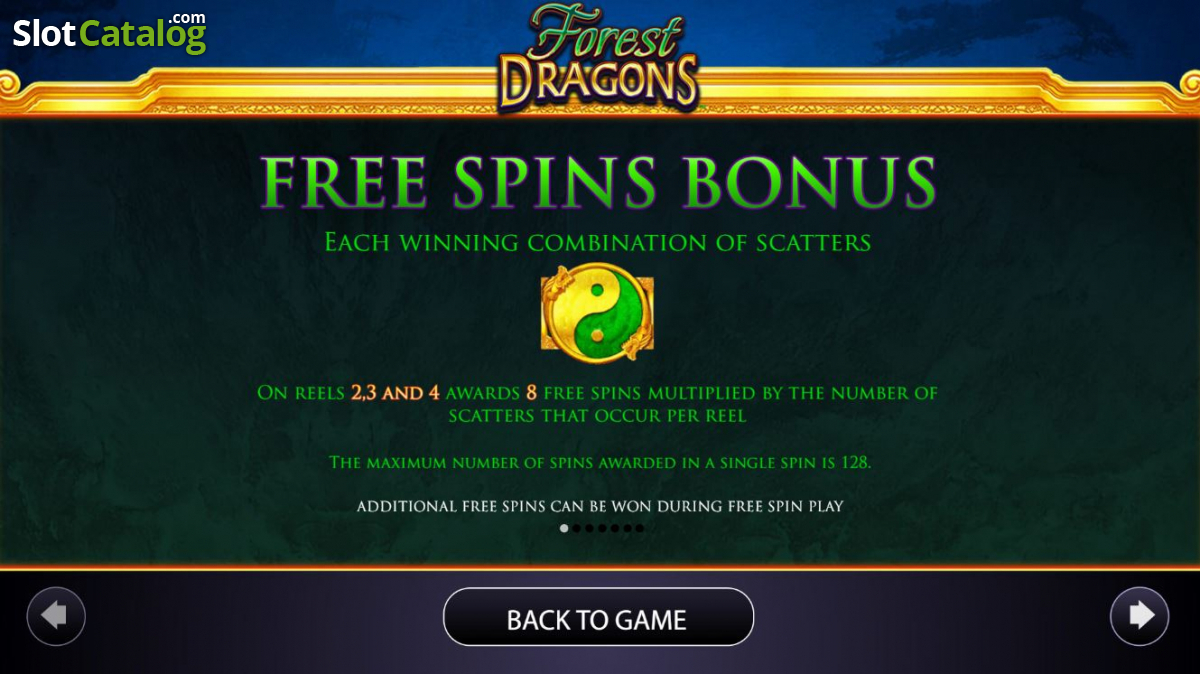1200x674 pixels.
Task: Click the "Each winning combination of scatters" text
Action: pyautogui.click(x=598, y=242)
